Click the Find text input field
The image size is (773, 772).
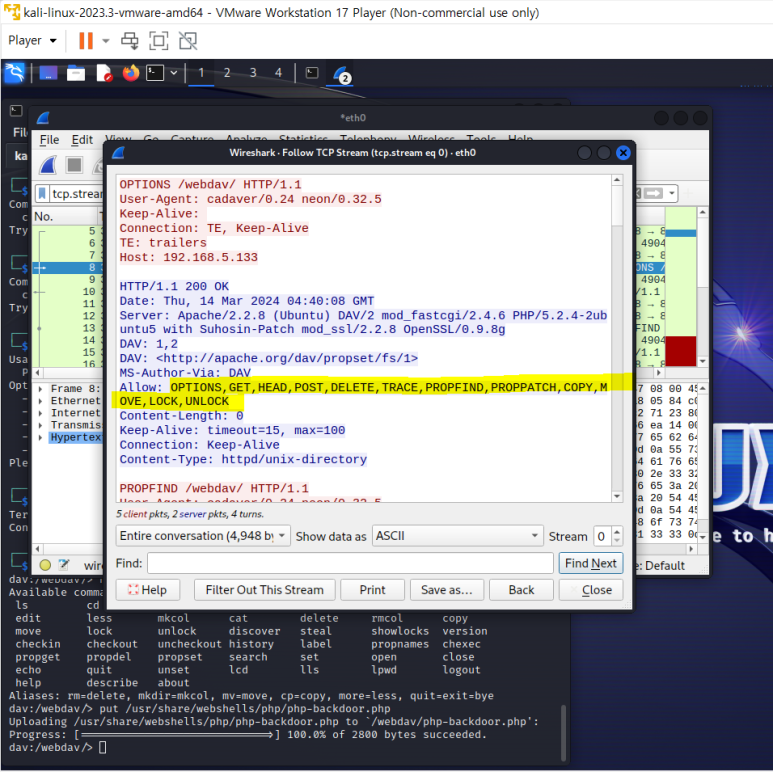click(350, 563)
